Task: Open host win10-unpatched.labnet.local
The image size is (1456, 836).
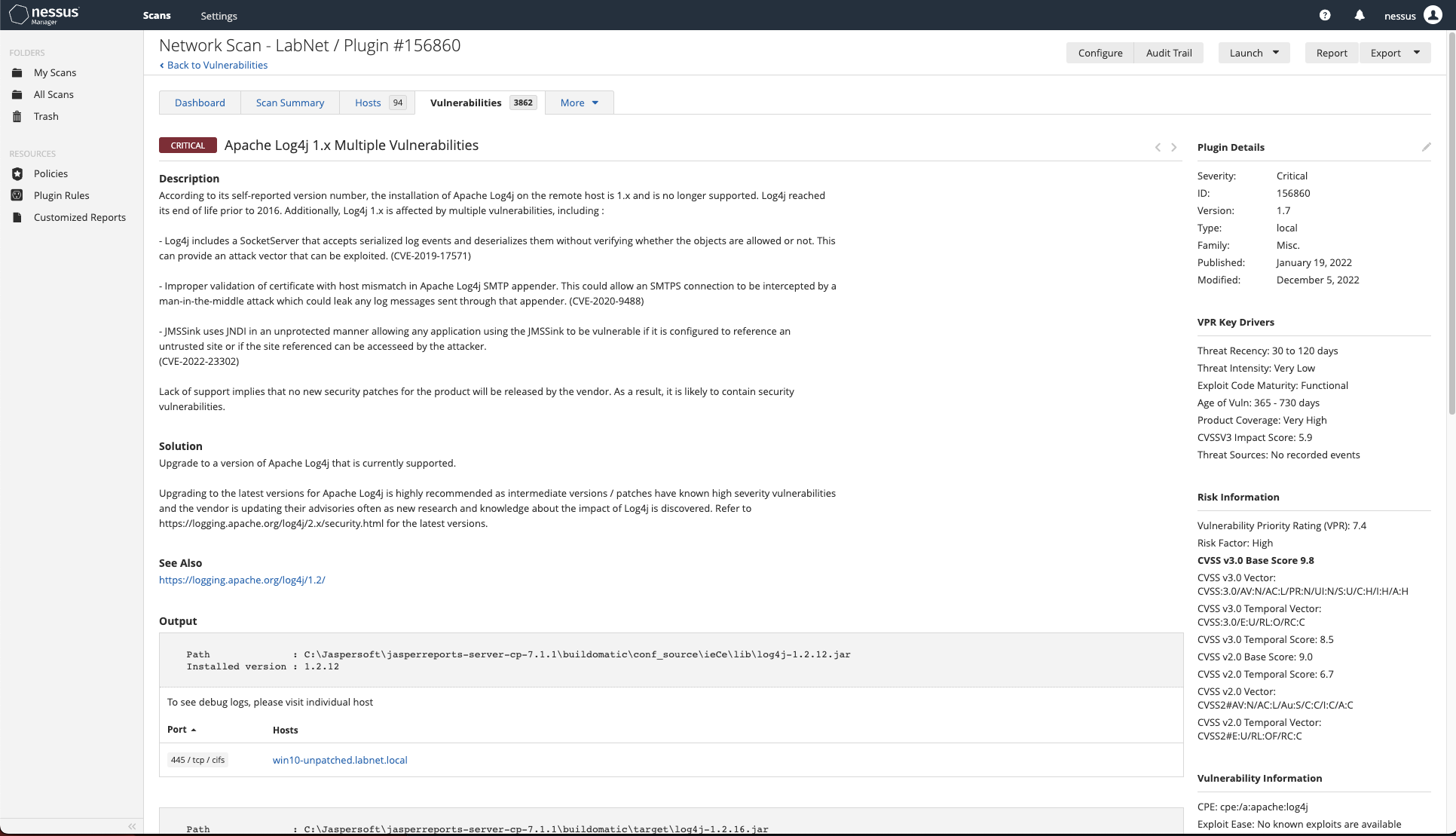Action: [x=340, y=760]
